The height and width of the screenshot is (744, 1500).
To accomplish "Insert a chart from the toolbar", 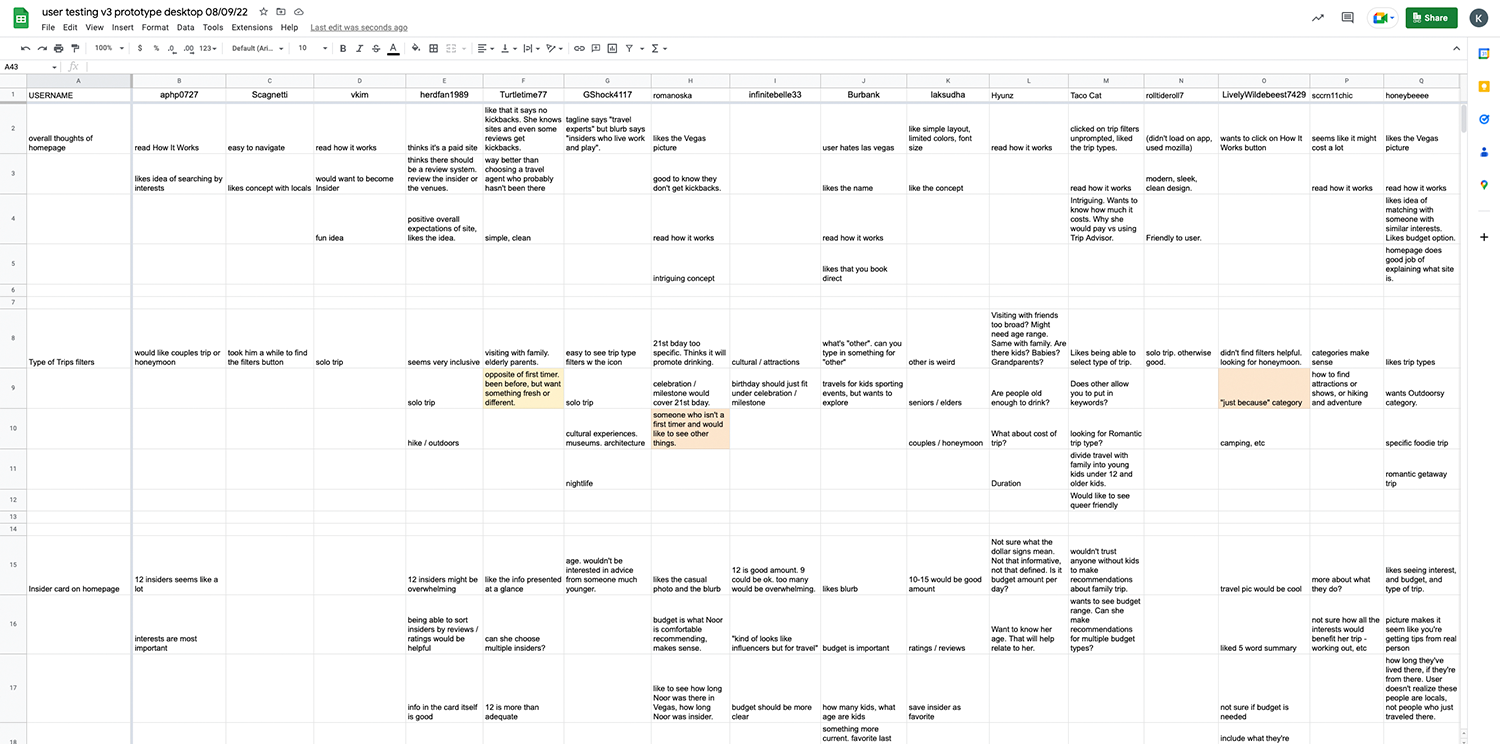I will click(x=612, y=48).
